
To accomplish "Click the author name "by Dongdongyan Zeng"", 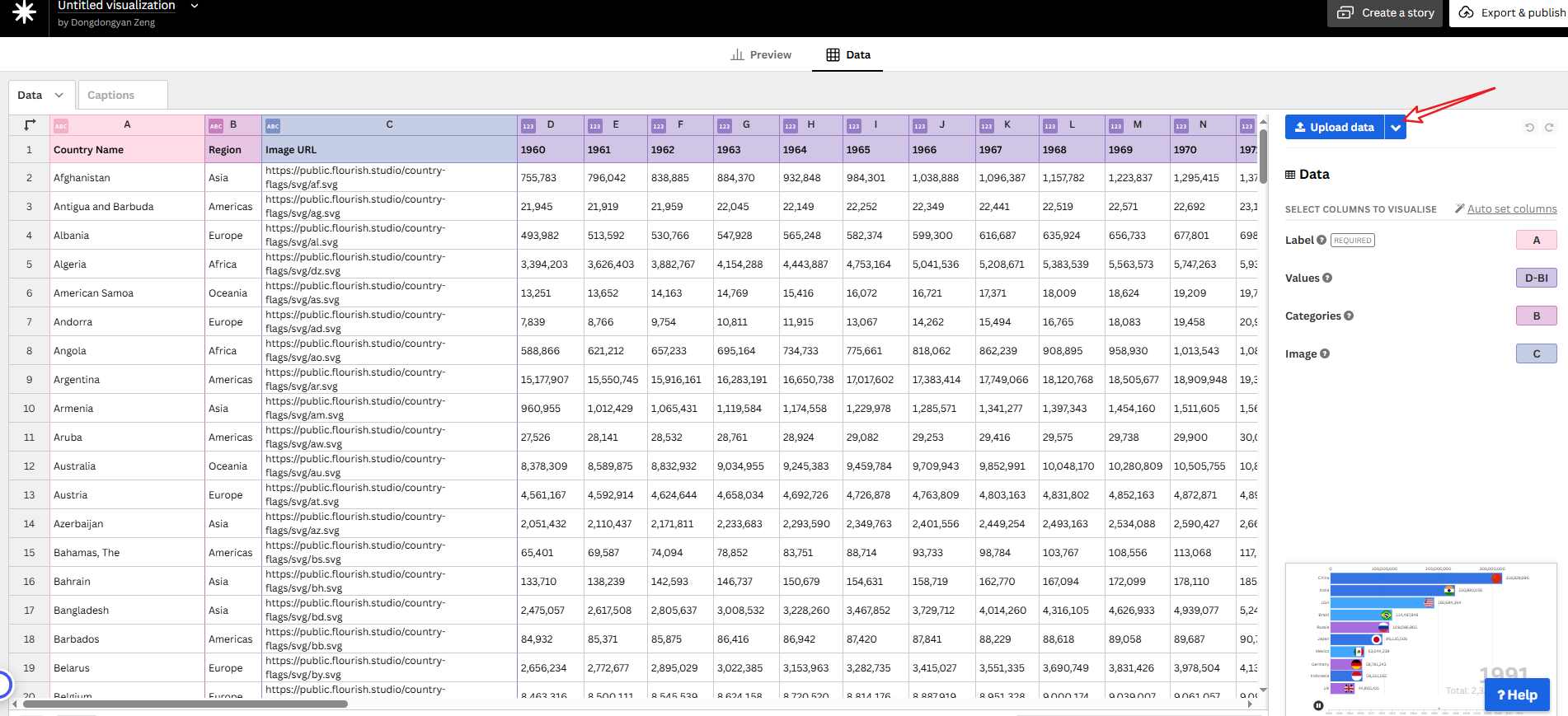I will 106,23.
